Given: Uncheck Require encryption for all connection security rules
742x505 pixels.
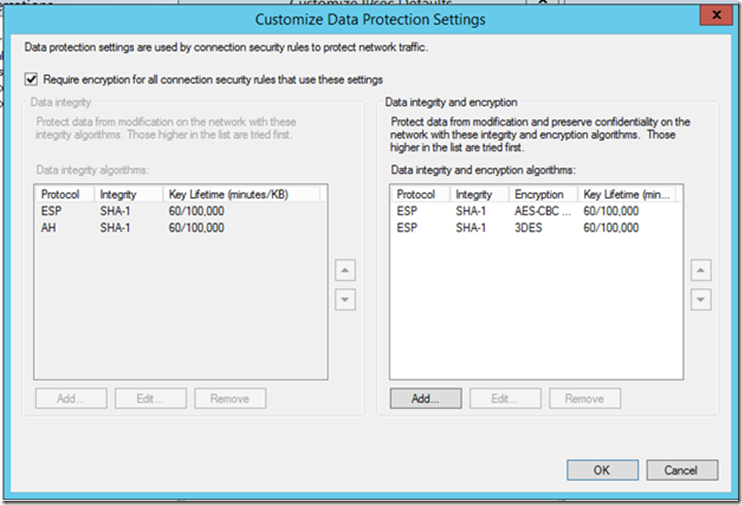Looking at the screenshot, I should 31,79.
